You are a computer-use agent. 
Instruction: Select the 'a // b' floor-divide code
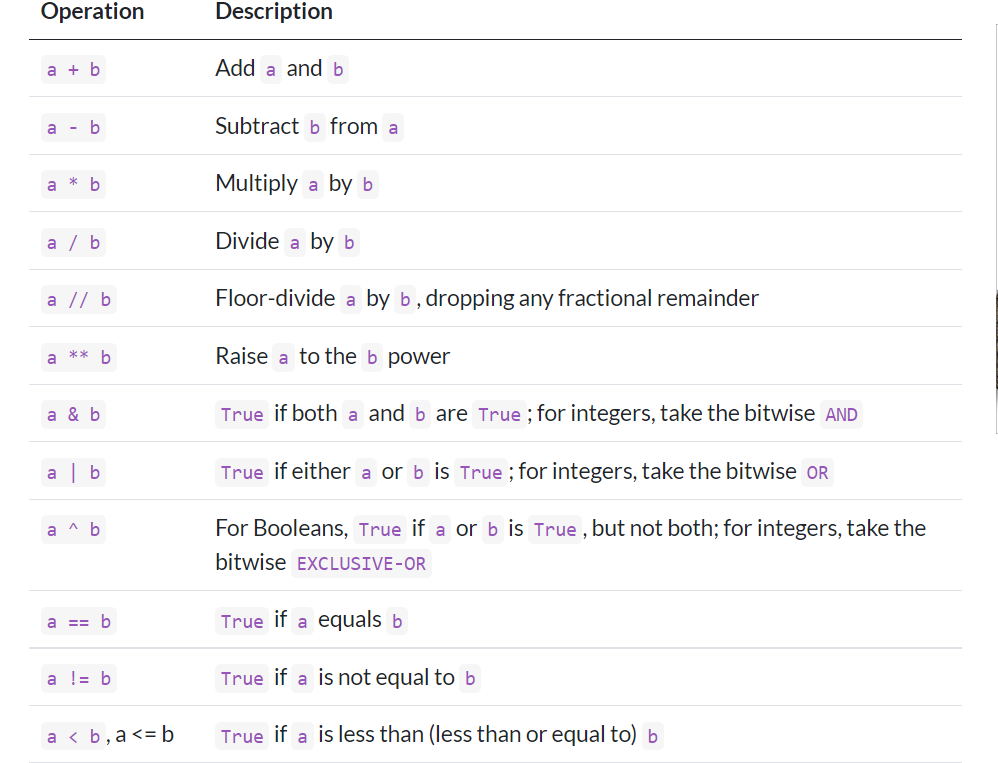click(x=79, y=300)
